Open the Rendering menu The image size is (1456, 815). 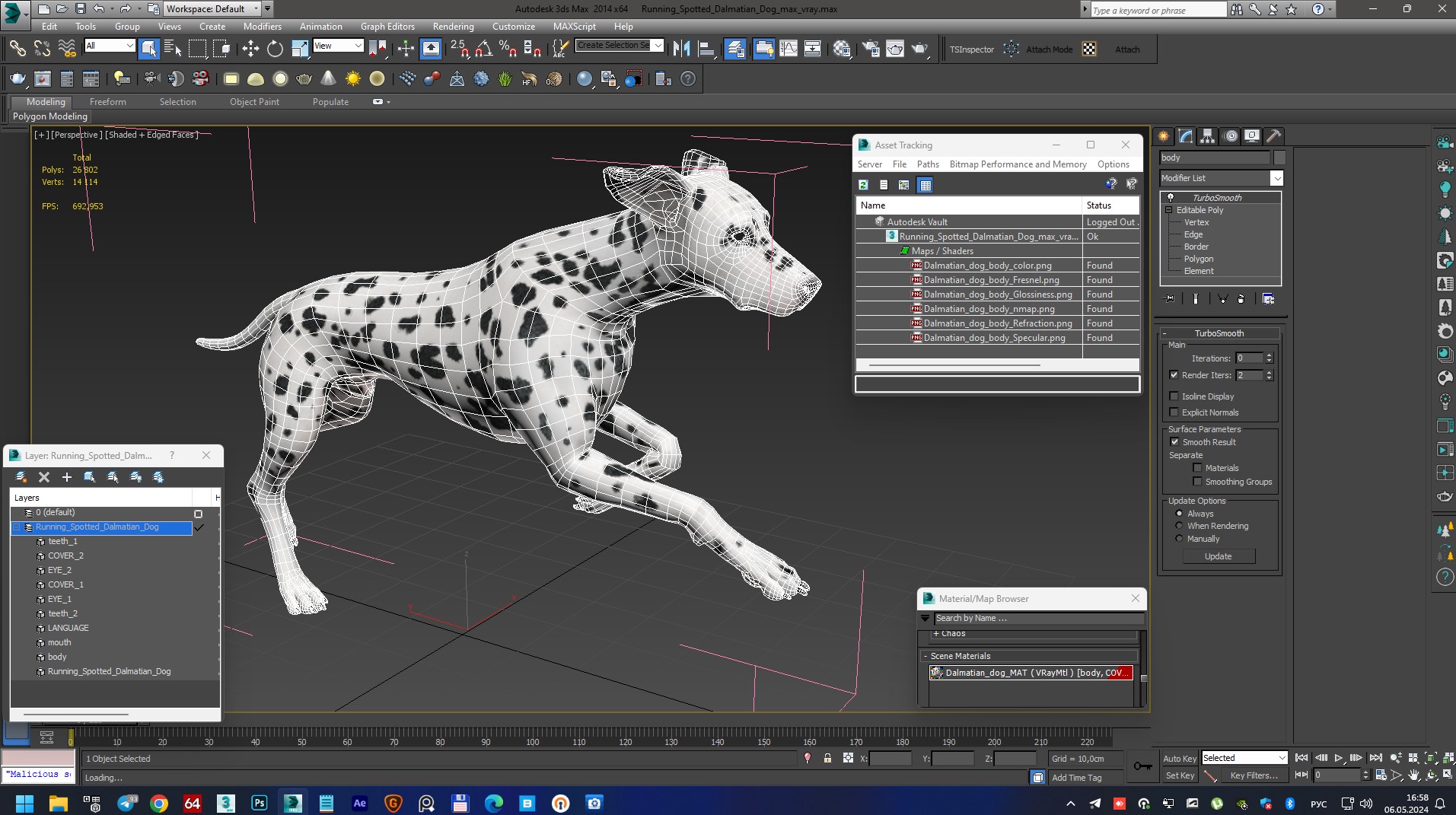click(x=453, y=26)
